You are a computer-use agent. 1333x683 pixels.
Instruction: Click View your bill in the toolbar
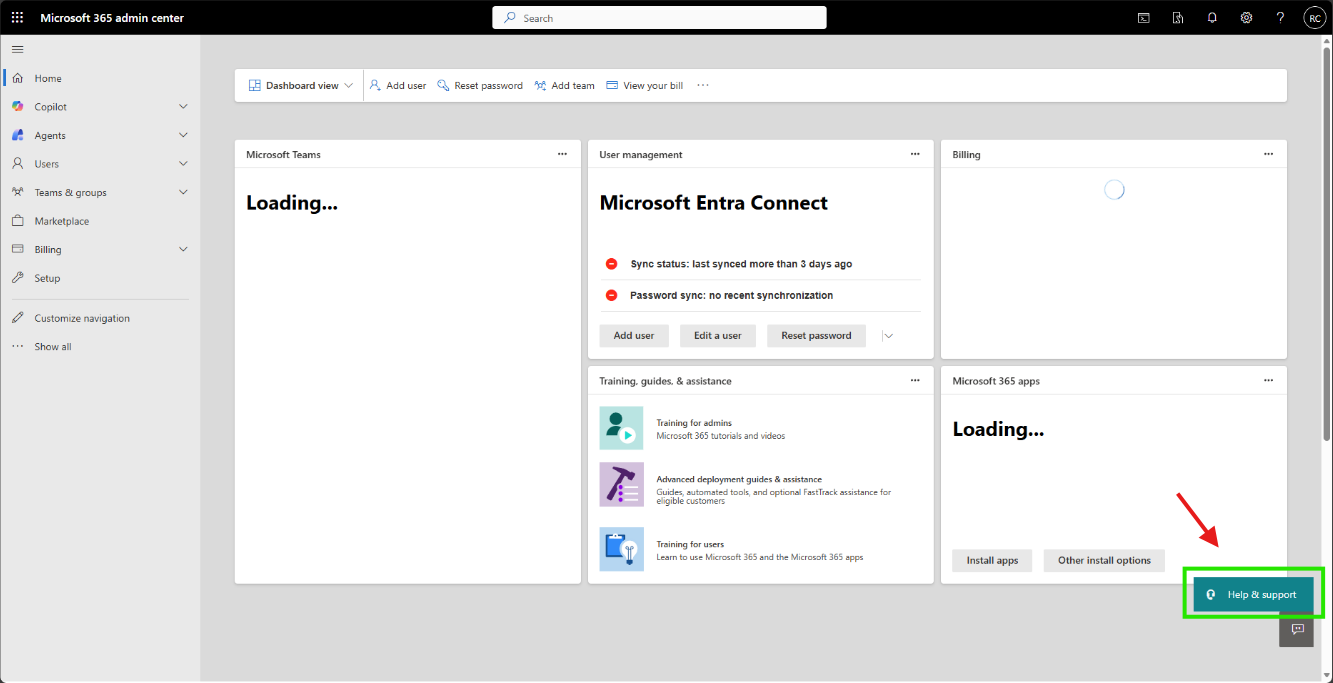point(645,85)
